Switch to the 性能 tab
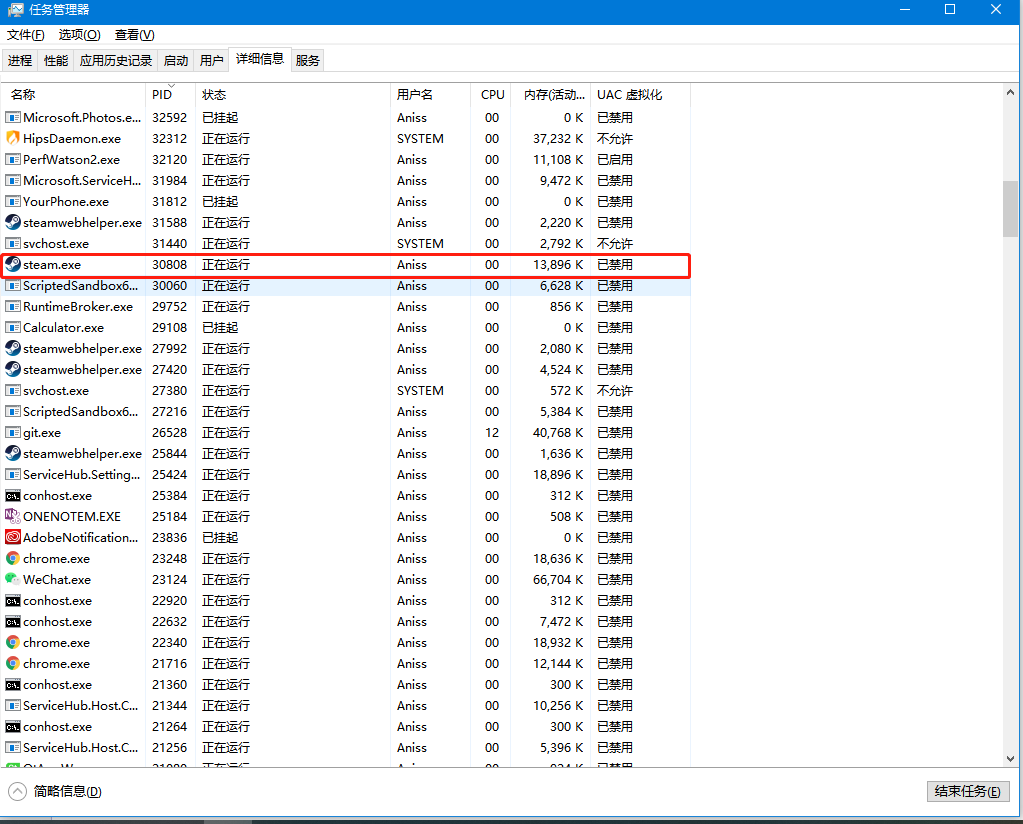1023x824 pixels. point(56,59)
